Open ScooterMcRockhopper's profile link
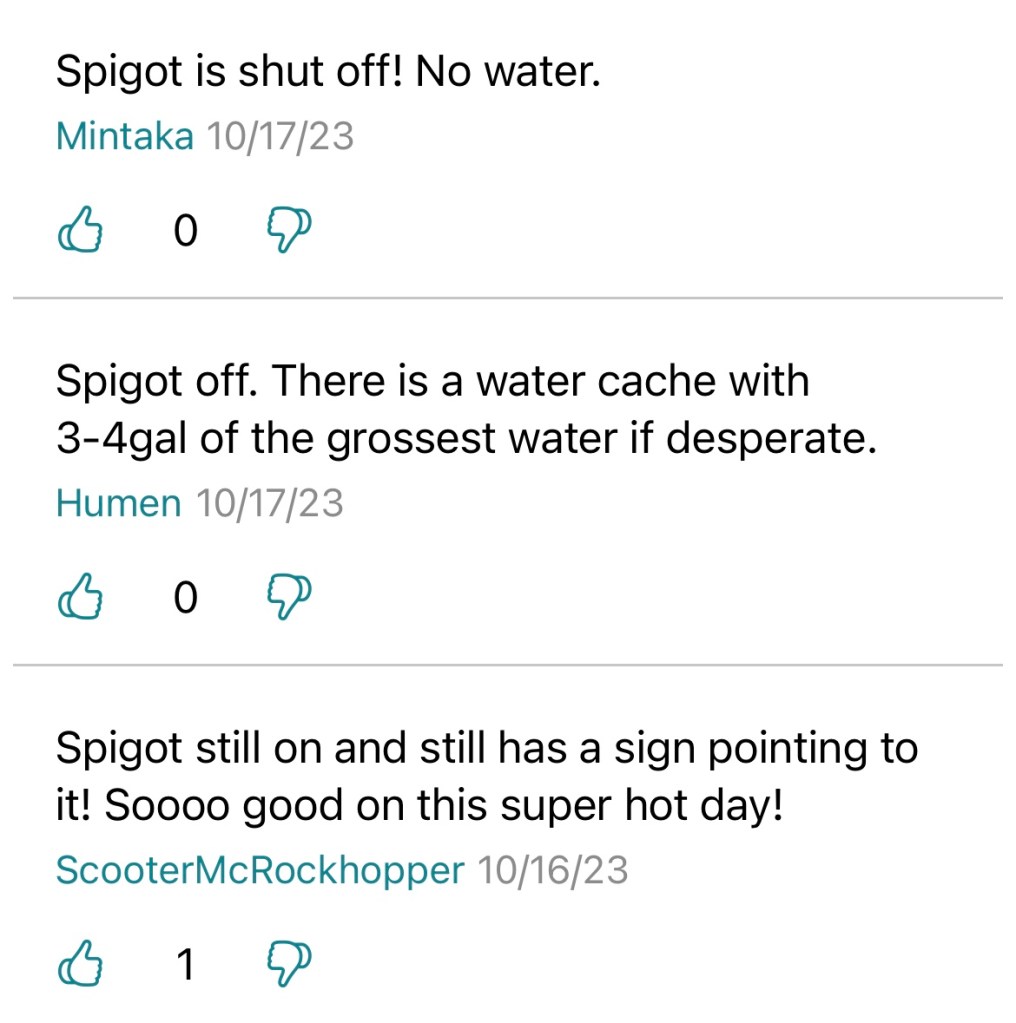 (x=260, y=870)
